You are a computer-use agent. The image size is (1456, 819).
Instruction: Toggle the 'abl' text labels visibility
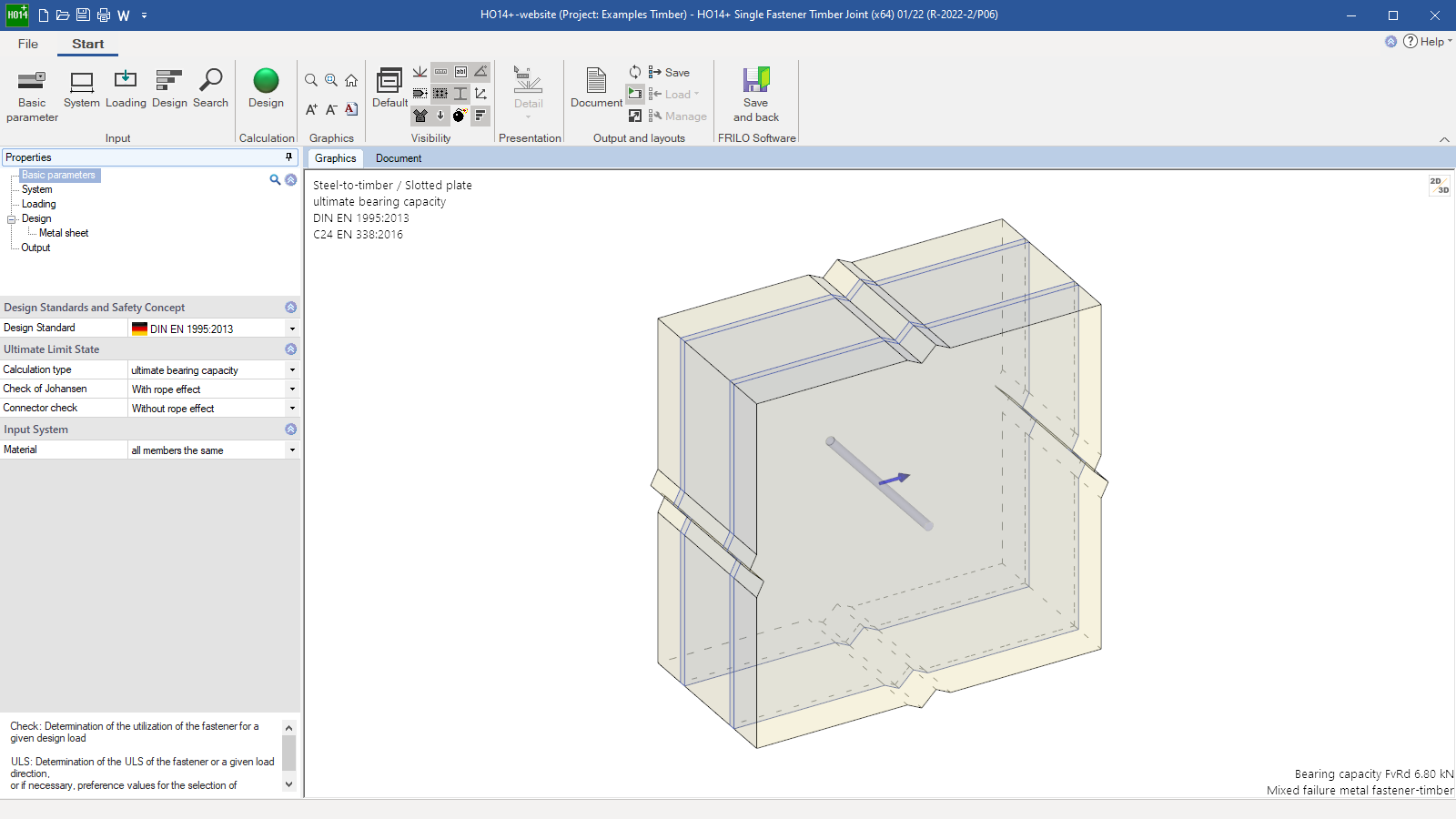click(x=460, y=72)
